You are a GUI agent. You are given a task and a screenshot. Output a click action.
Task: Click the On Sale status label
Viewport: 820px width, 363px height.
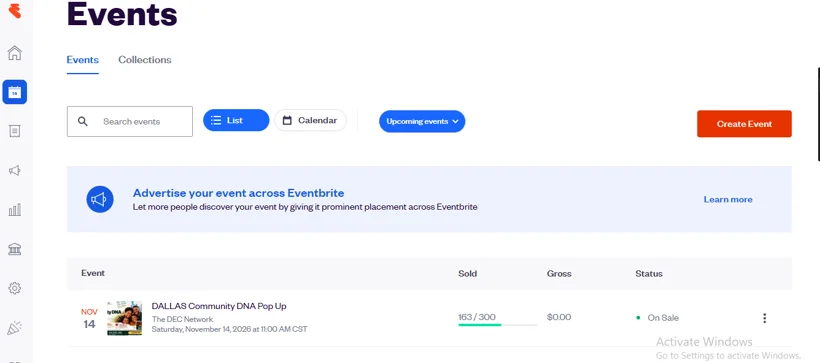pos(663,317)
